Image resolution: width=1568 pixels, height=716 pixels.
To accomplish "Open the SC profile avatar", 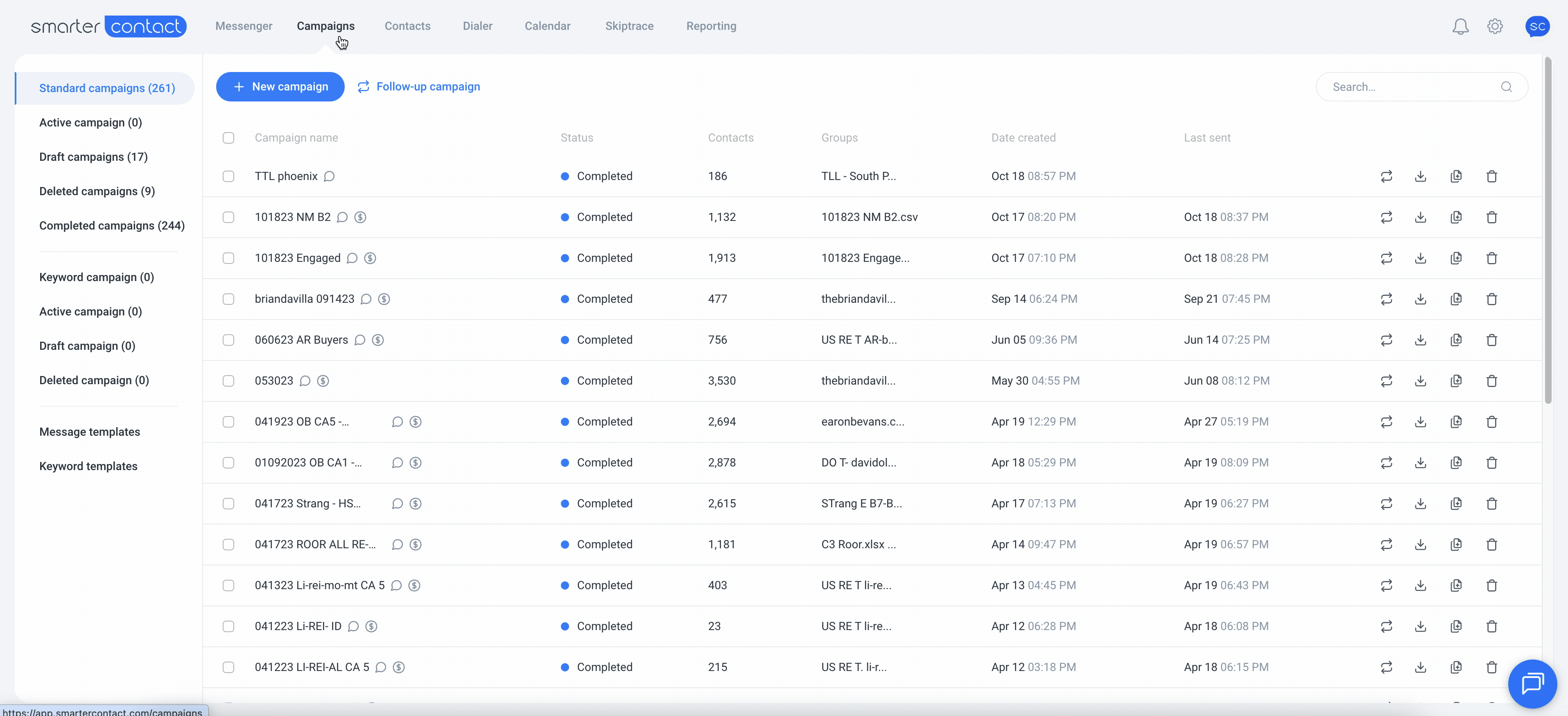I will [x=1537, y=26].
